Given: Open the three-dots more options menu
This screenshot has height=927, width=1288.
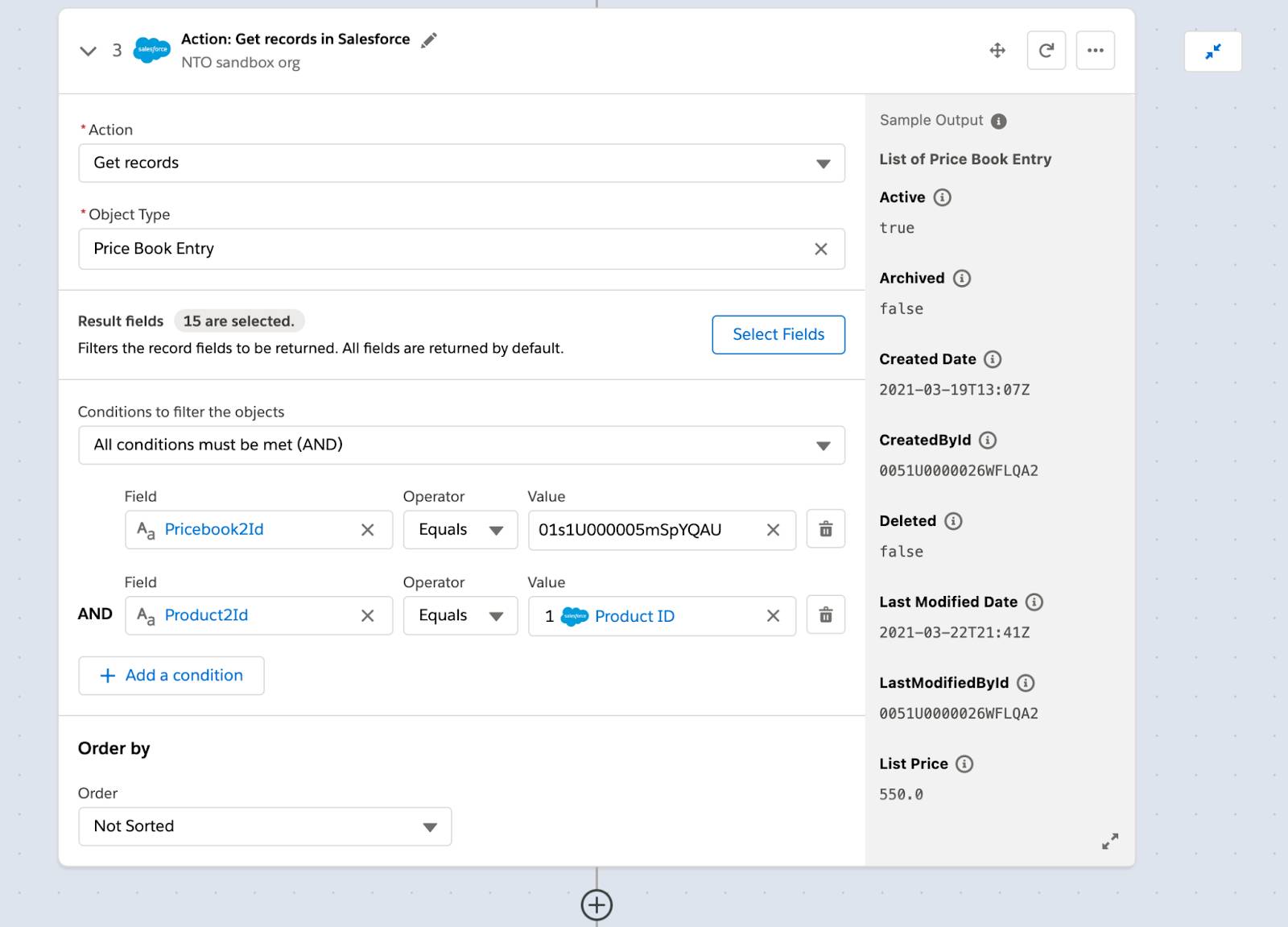Looking at the screenshot, I should [x=1096, y=51].
